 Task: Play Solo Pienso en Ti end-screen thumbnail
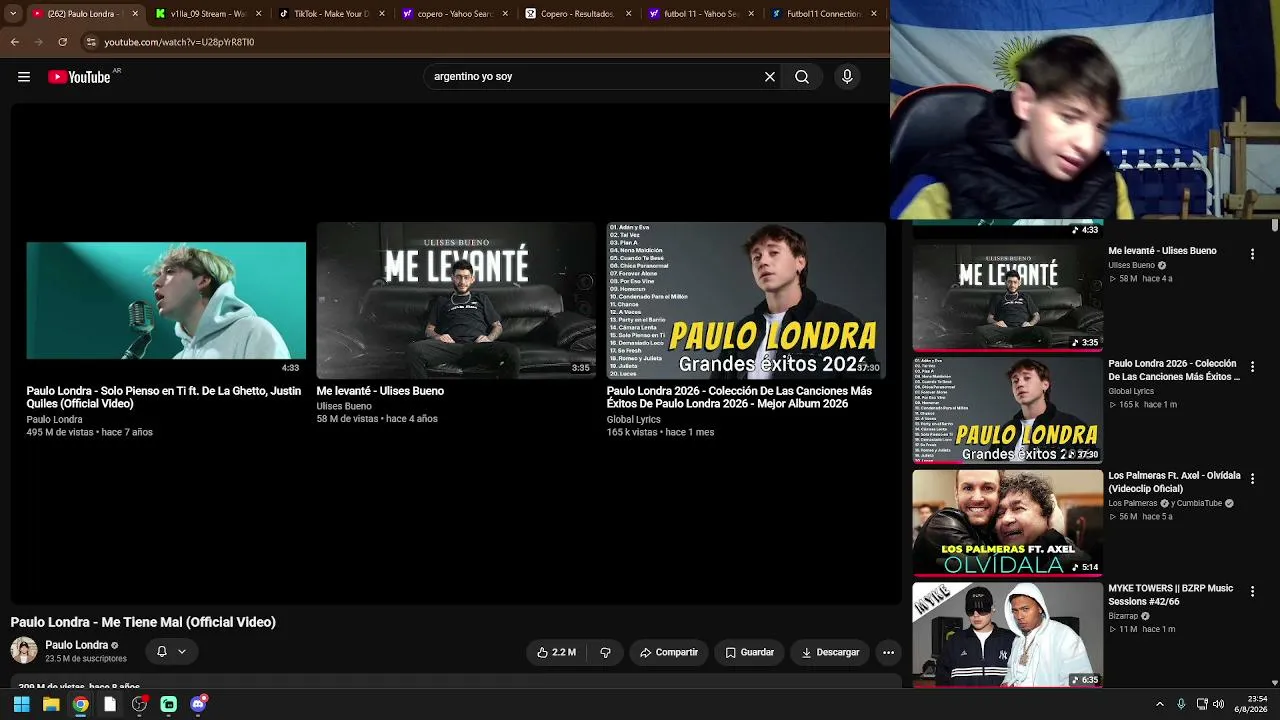[166, 300]
